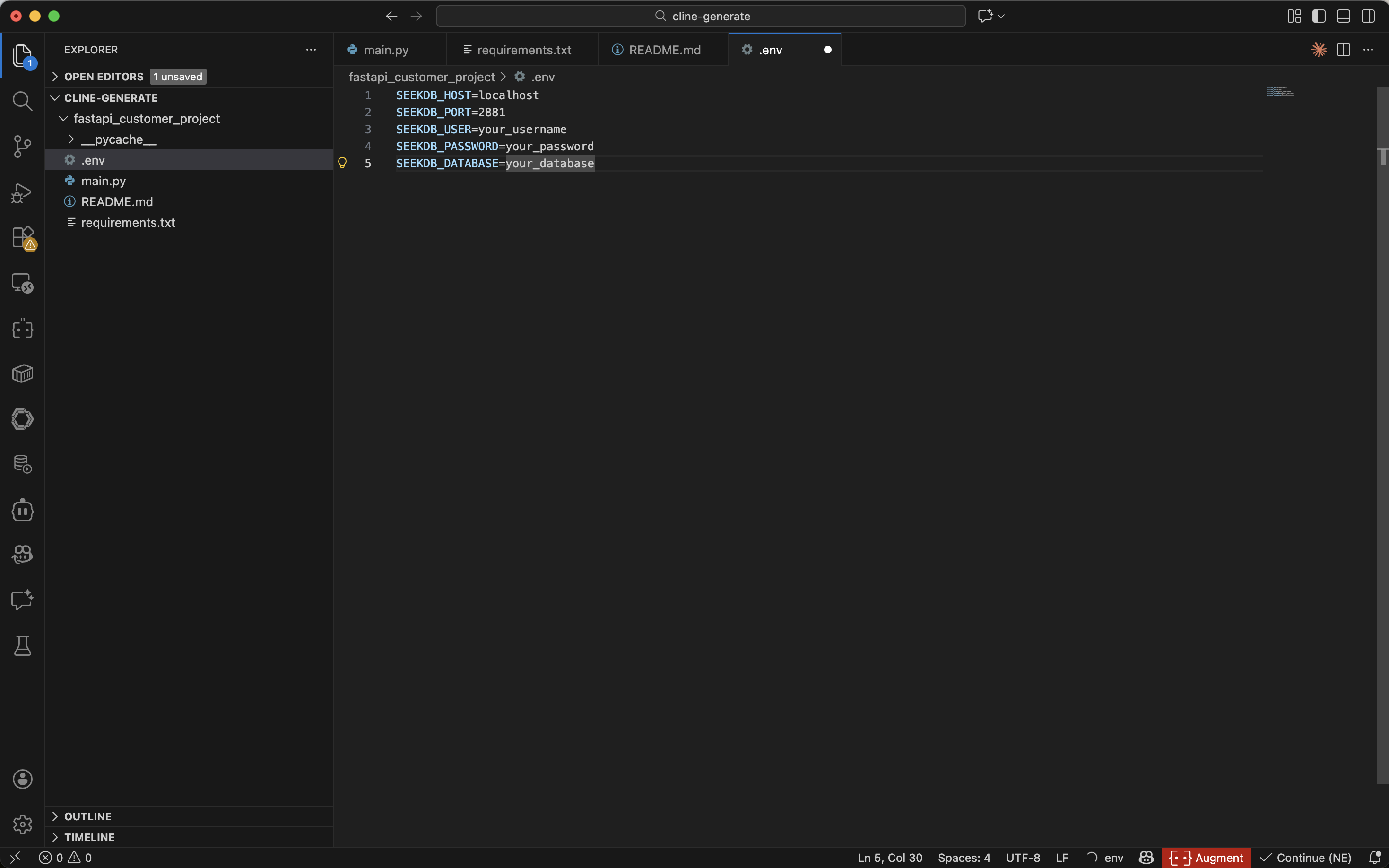Open the Manage gear icon
The height and width of the screenshot is (868, 1389).
[x=22, y=825]
